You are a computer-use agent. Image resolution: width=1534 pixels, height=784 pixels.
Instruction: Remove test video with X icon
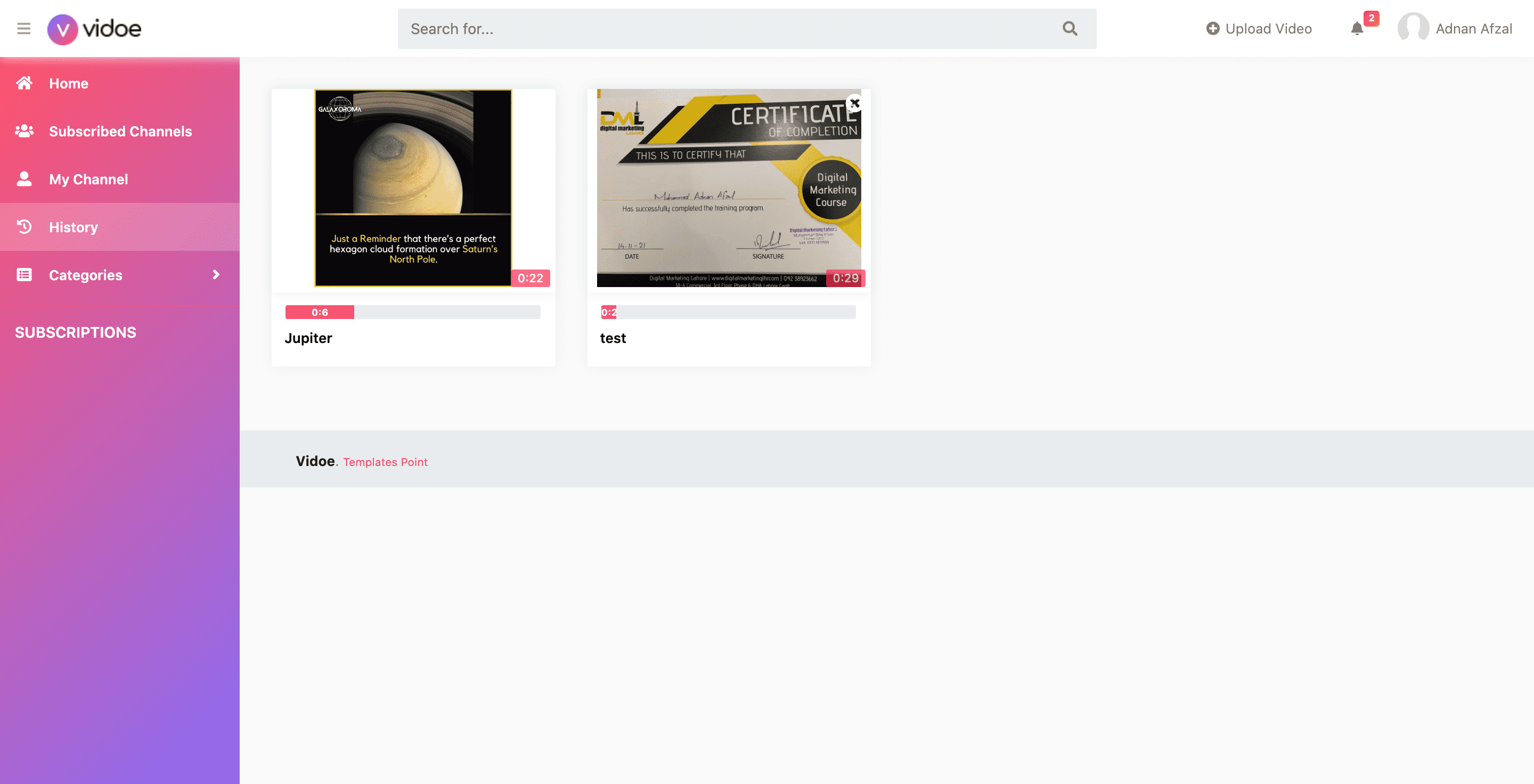coord(854,103)
